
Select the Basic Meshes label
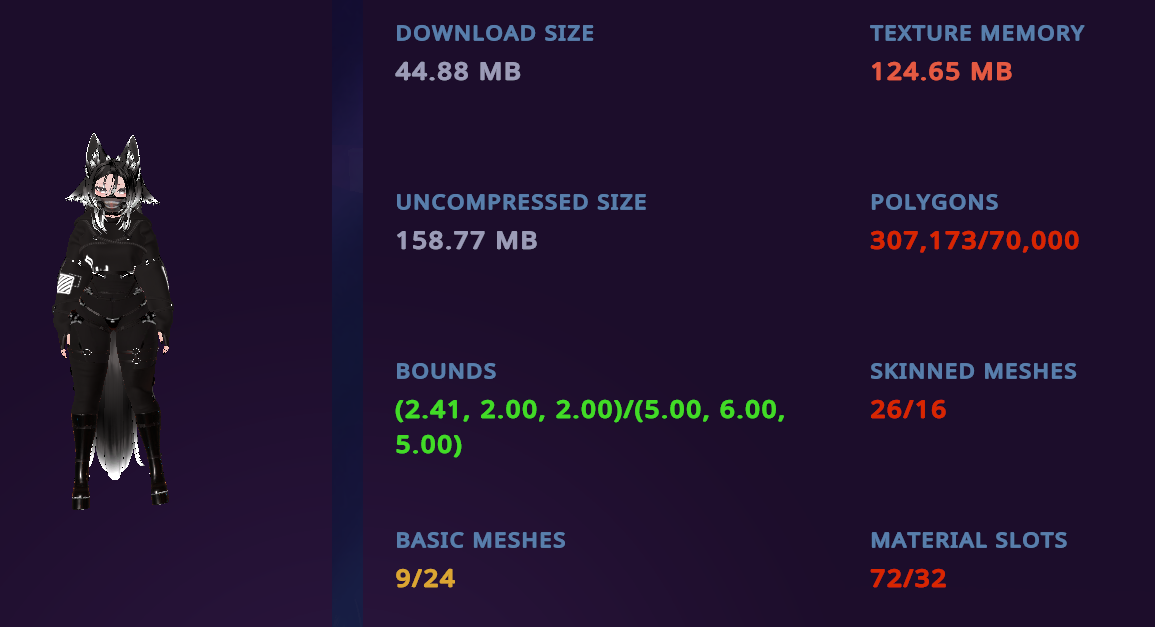click(480, 540)
